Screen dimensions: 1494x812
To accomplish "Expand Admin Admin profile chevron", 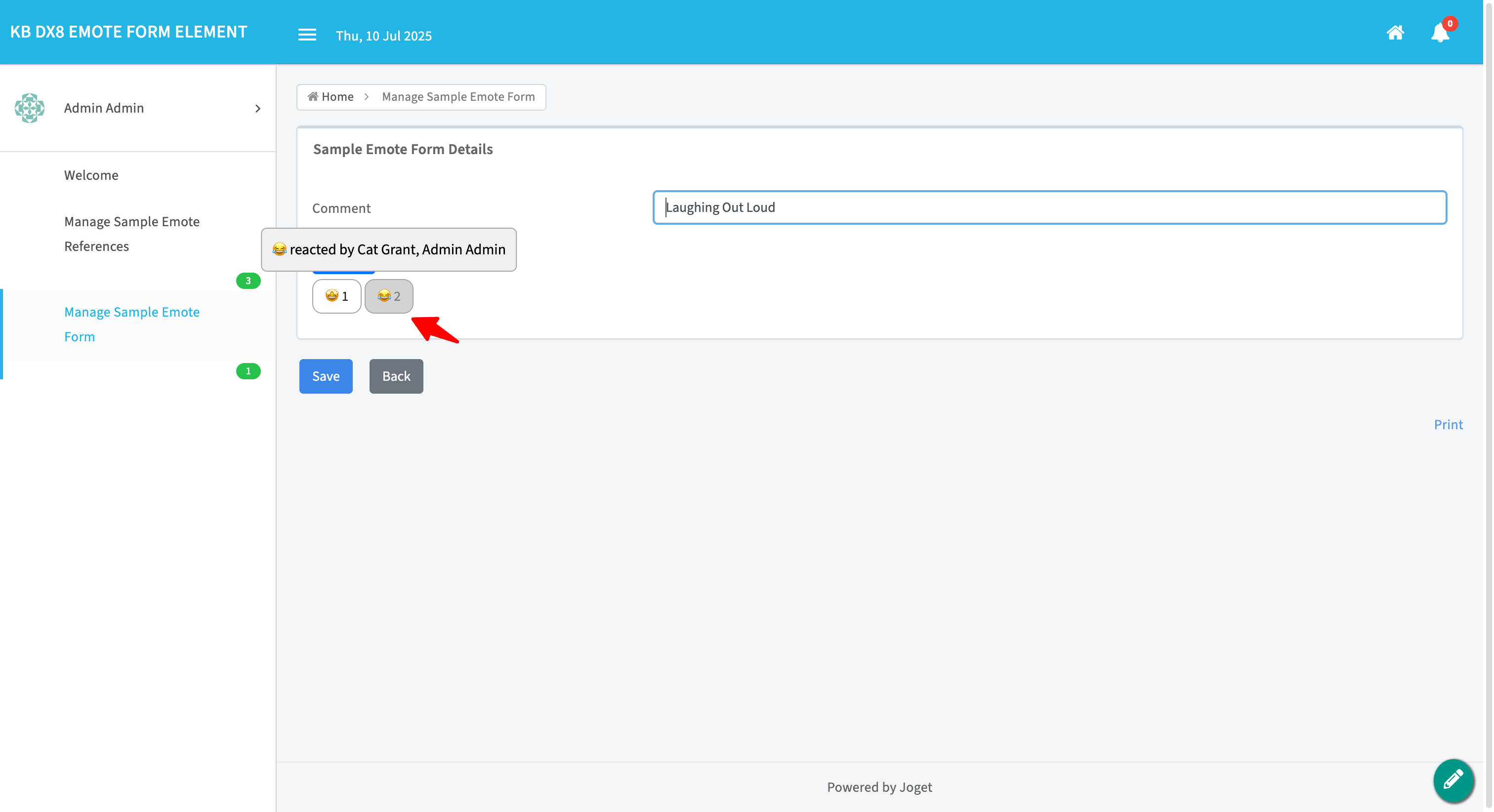I will coord(257,109).
